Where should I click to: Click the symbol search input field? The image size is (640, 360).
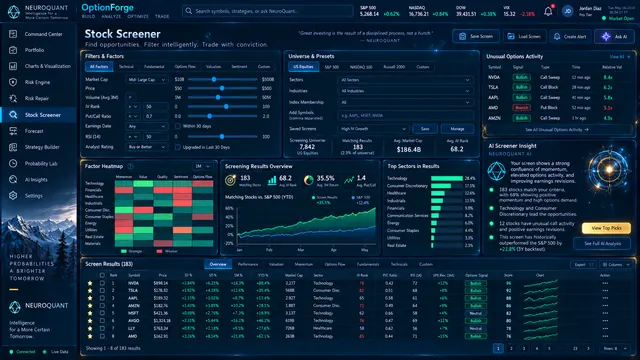click(268, 11)
